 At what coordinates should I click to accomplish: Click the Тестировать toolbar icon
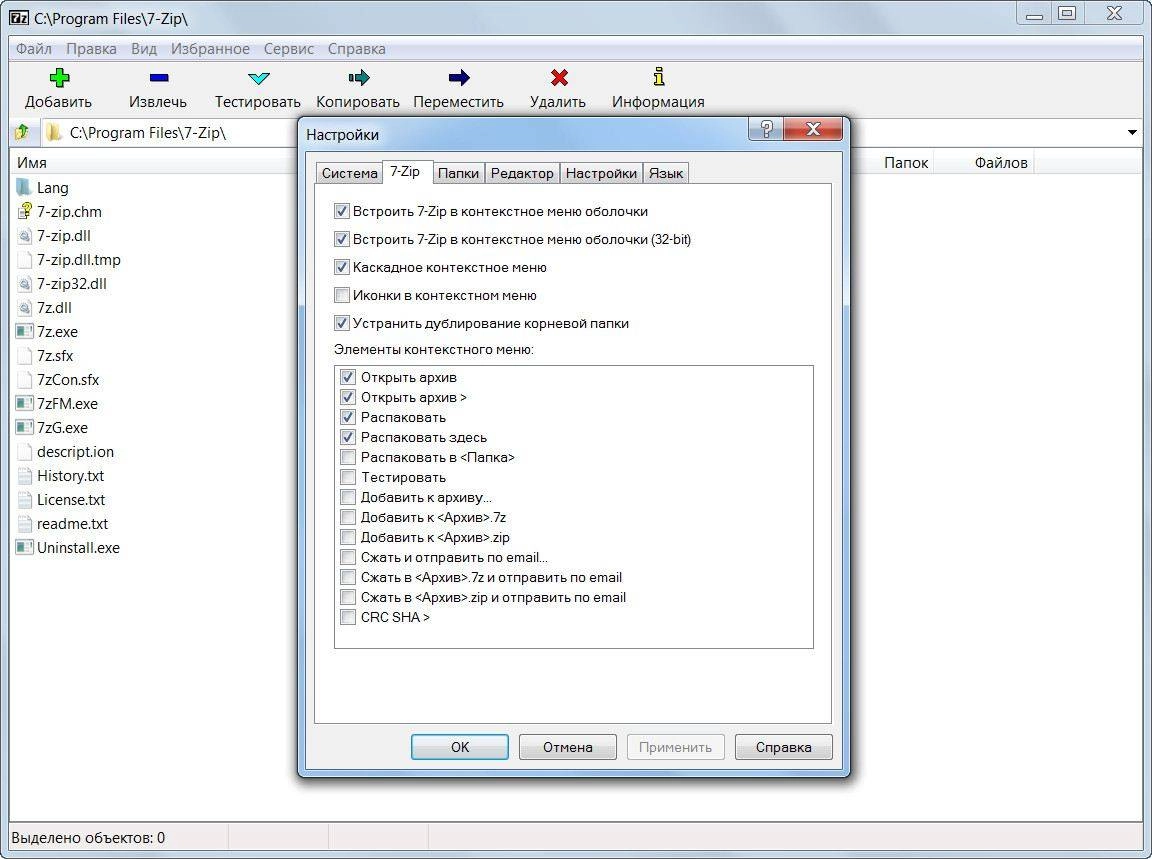[x=259, y=78]
